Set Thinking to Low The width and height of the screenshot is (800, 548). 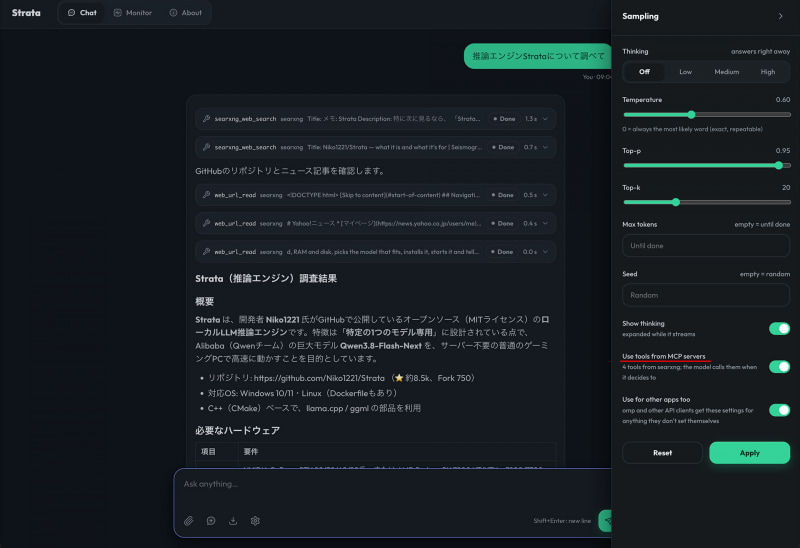[685, 72]
